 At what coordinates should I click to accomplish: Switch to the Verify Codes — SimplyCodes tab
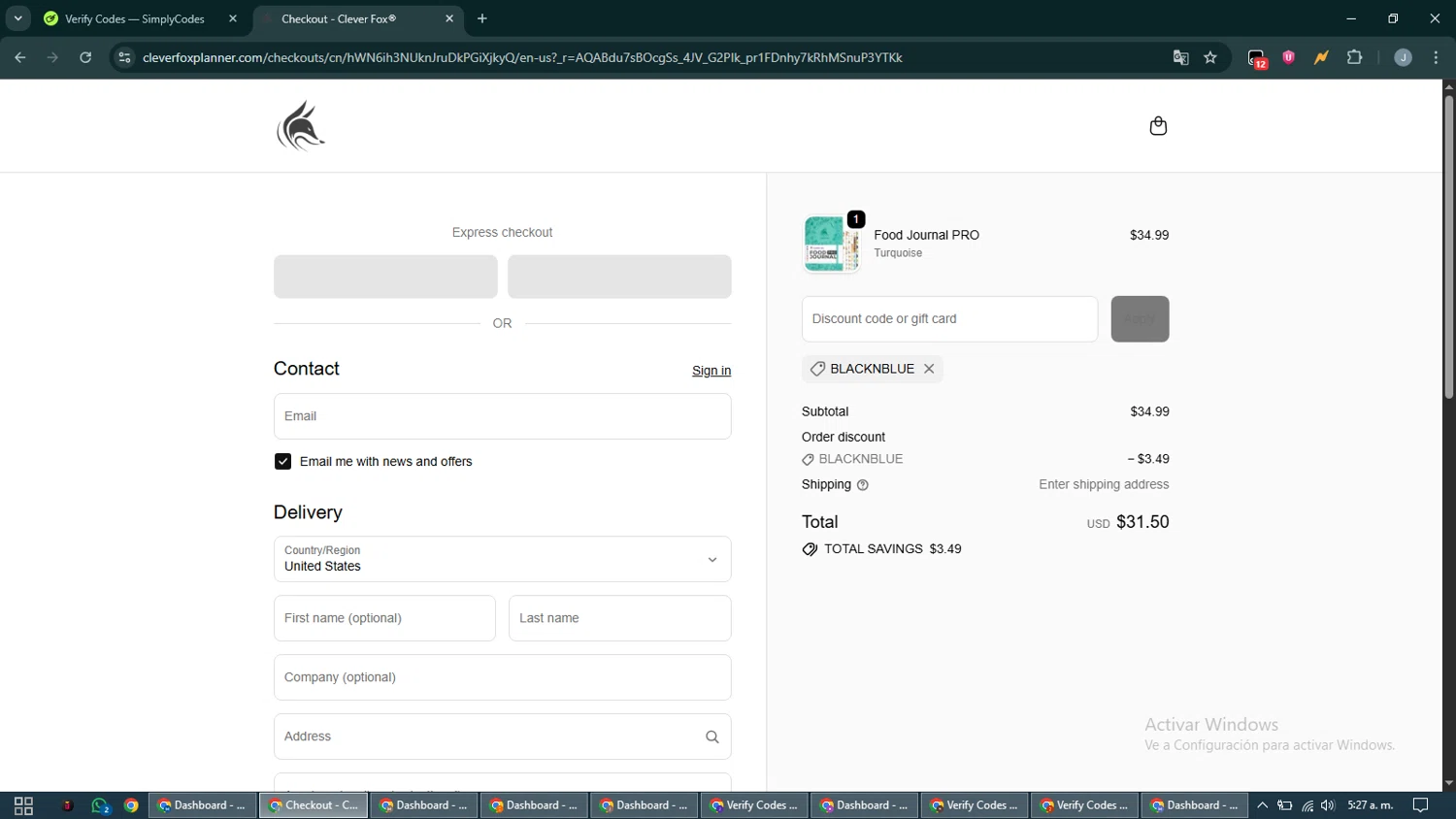134,18
